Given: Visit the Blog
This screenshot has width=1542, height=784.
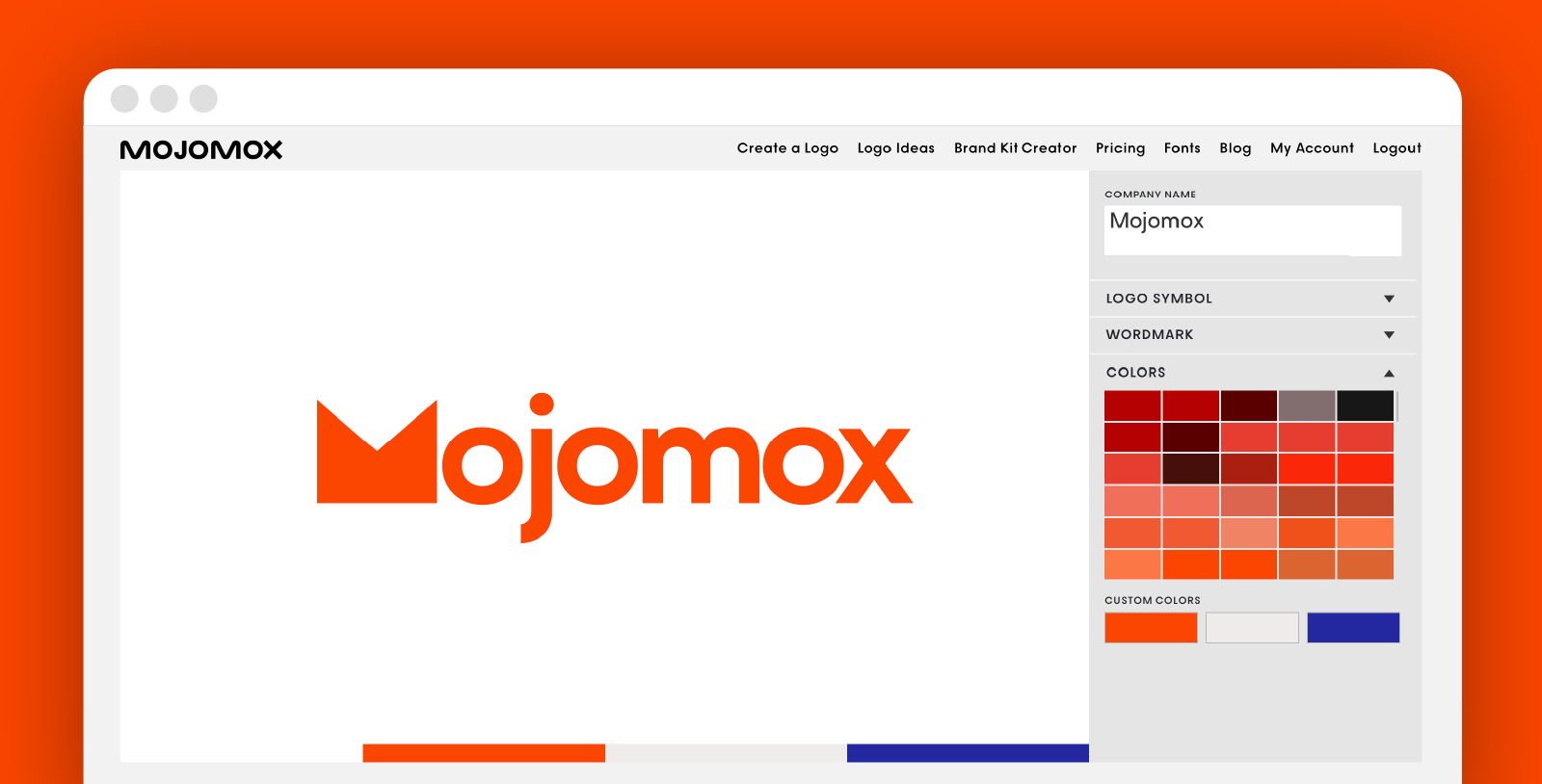Looking at the screenshot, I should [x=1236, y=148].
